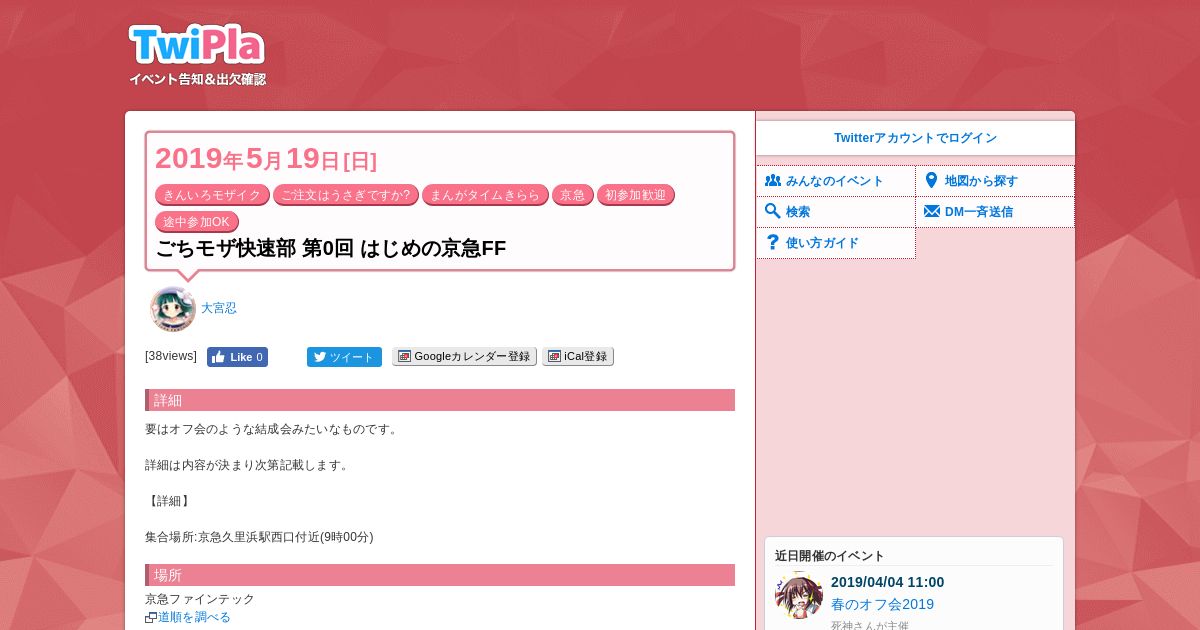Add event with Googleカレンダー登録
Viewport: 1200px width, 630px height.
click(464, 356)
